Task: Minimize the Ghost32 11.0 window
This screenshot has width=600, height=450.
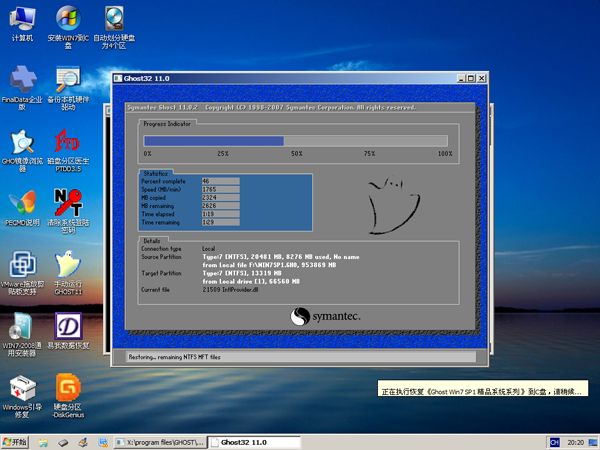Action: pyautogui.click(x=461, y=78)
